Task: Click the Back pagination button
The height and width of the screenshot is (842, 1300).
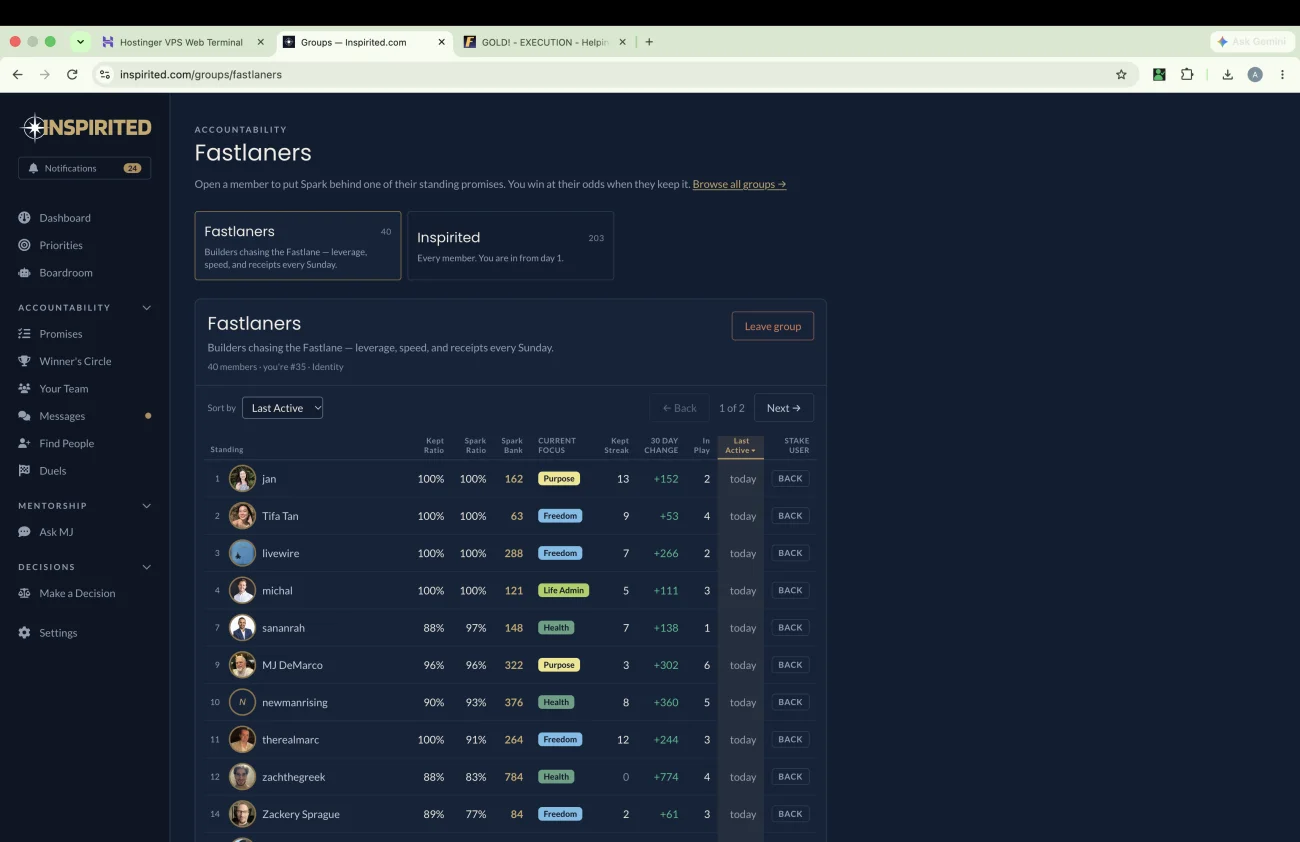Action: pos(680,408)
